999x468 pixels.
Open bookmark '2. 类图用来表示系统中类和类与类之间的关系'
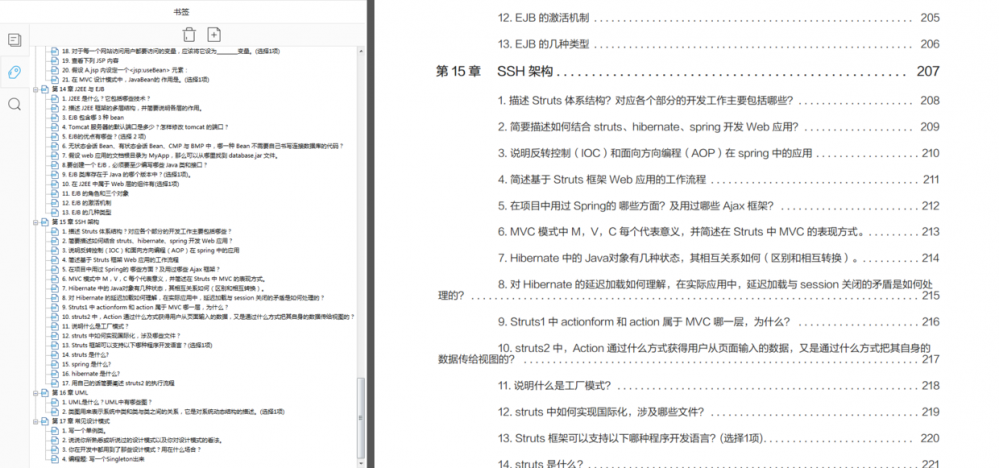173,411
